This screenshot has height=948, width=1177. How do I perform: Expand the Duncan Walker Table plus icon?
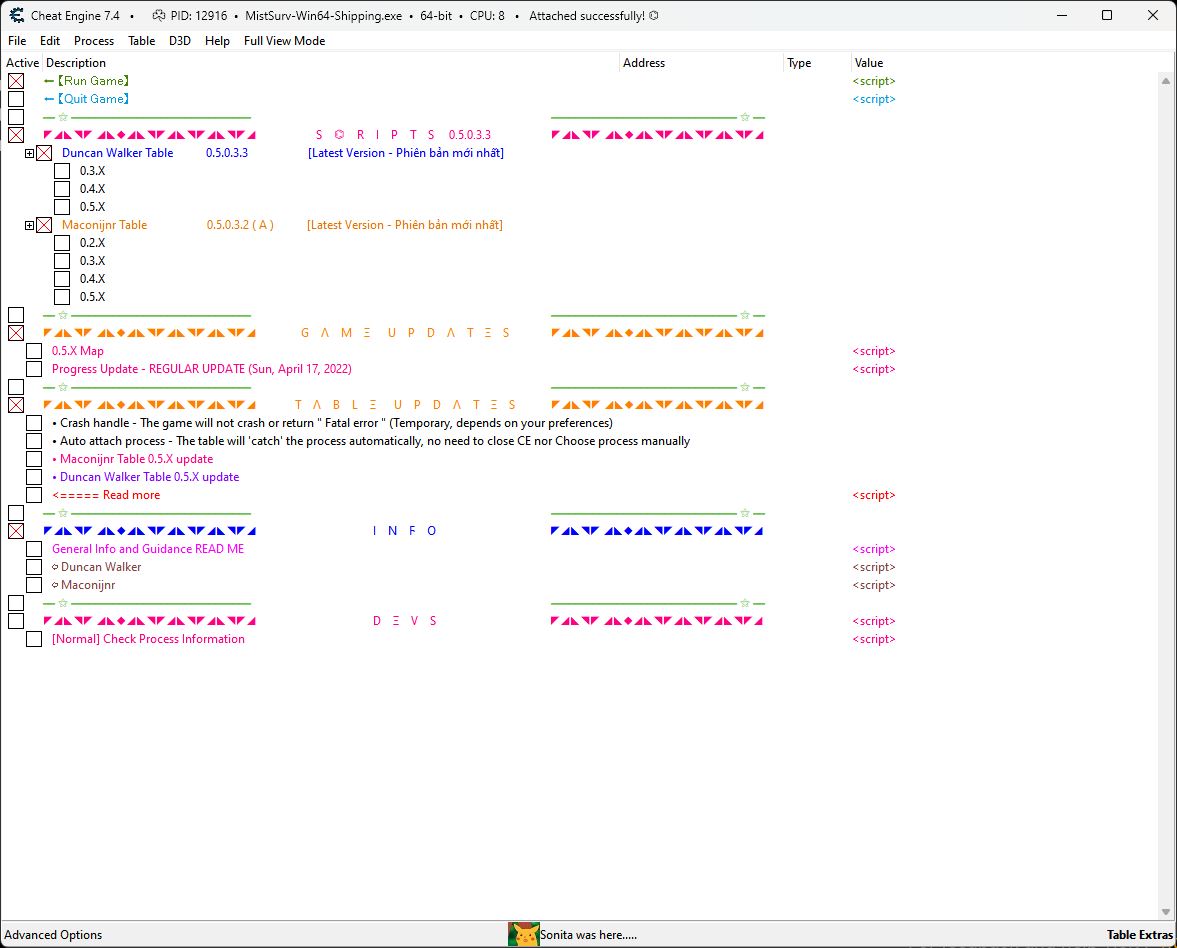click(30, 153)
